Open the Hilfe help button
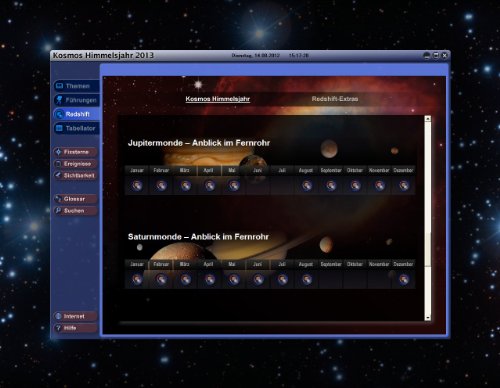This screenshot has width=500, height=388. click(x=75, y=328)
